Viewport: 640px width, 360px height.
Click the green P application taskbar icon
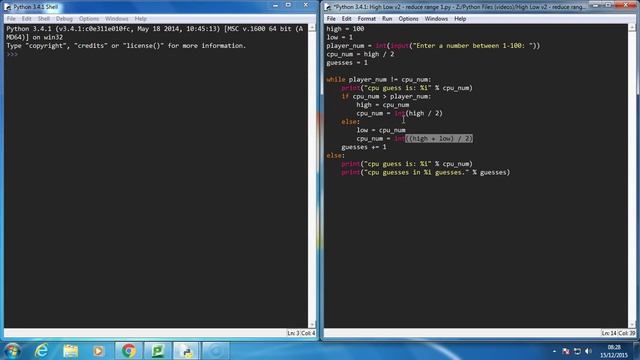(158, 351)
